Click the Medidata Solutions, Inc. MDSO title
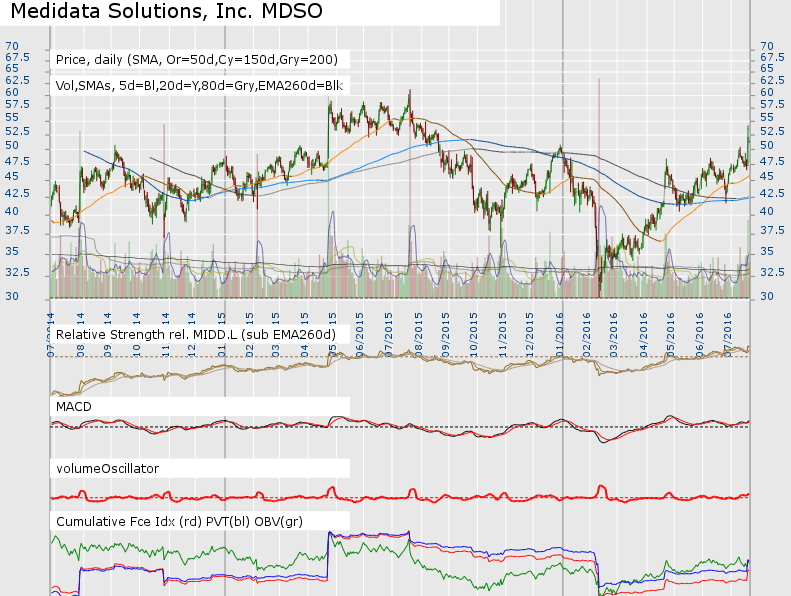This screenshot has height=596, width=791. (166, 11)
